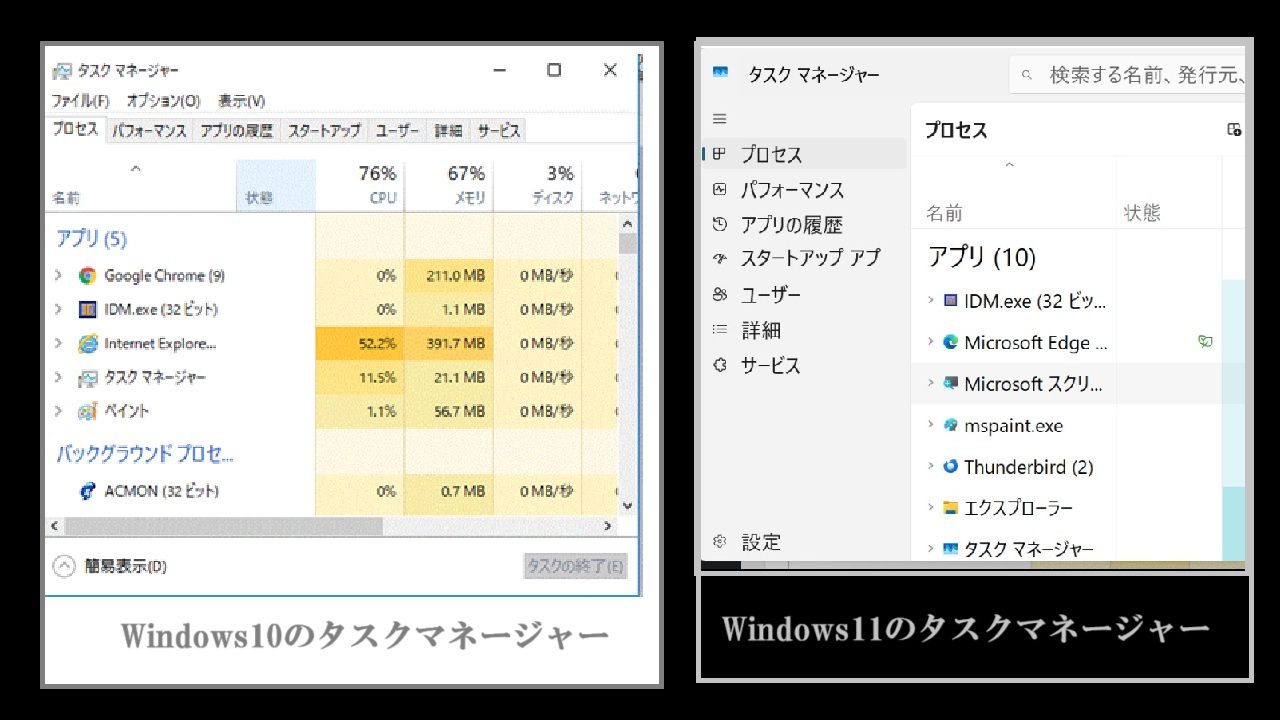
Task: Click horizontal scrollbar right arrow in Windows 10 window
Action: click(607, 525)
